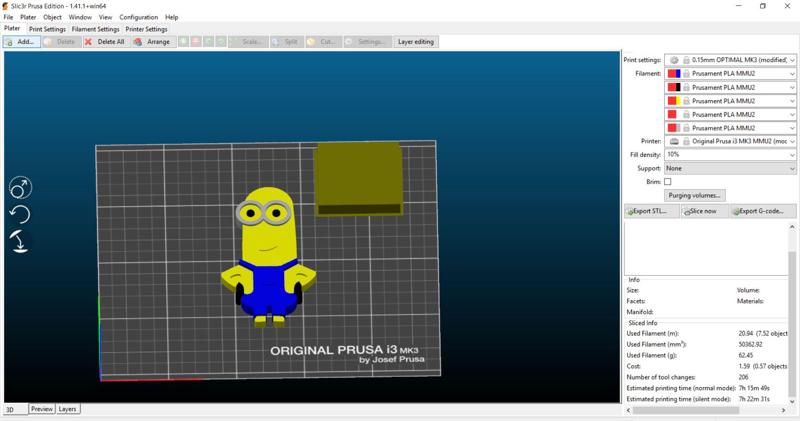Screen dimensions: 800x421
Task: Open the Help menu
Action: 171,17
